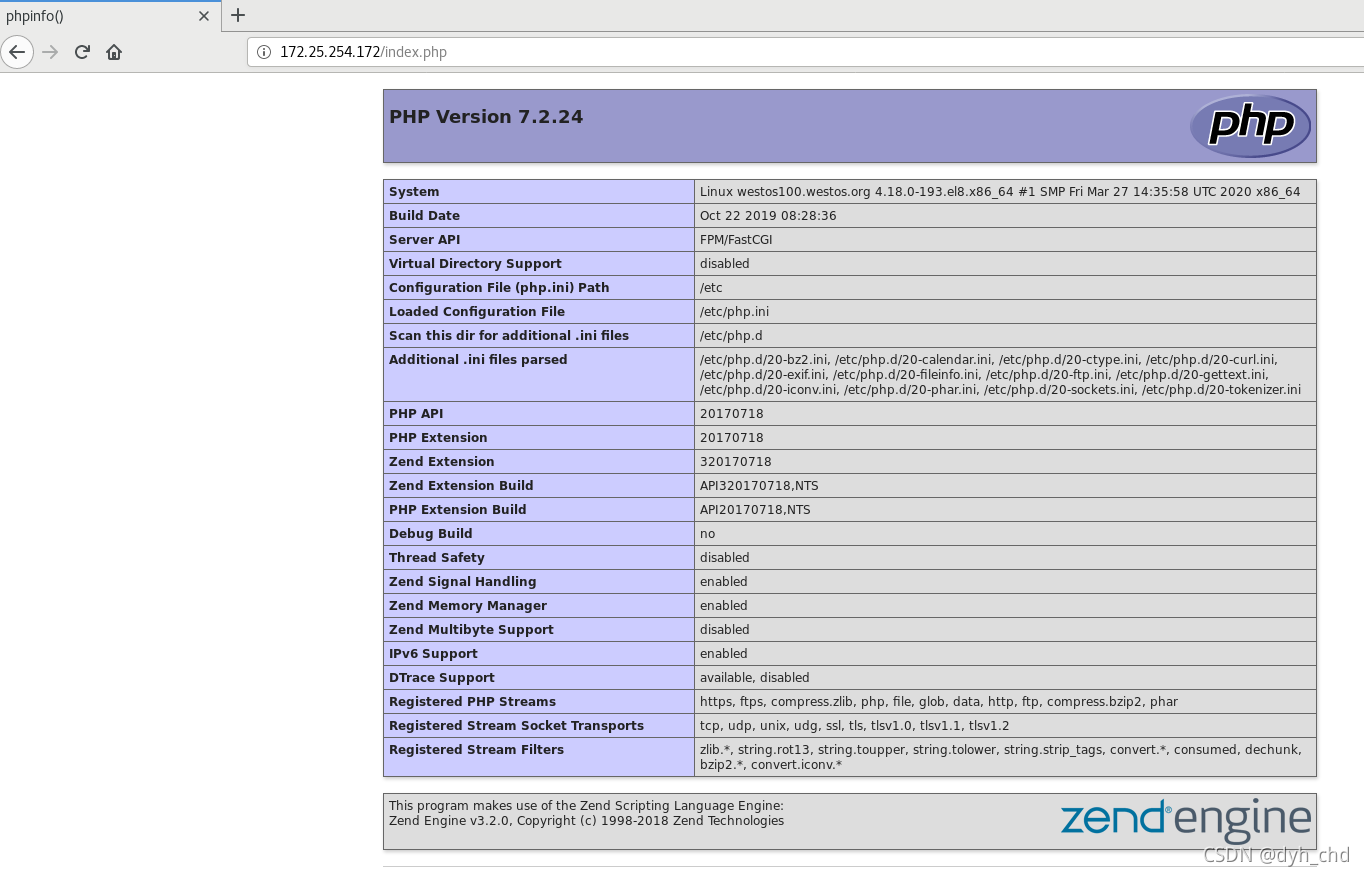Click the Zend Signal Handling label
Viewport: 1364px width, 876px height.
[x=463, y=582]
